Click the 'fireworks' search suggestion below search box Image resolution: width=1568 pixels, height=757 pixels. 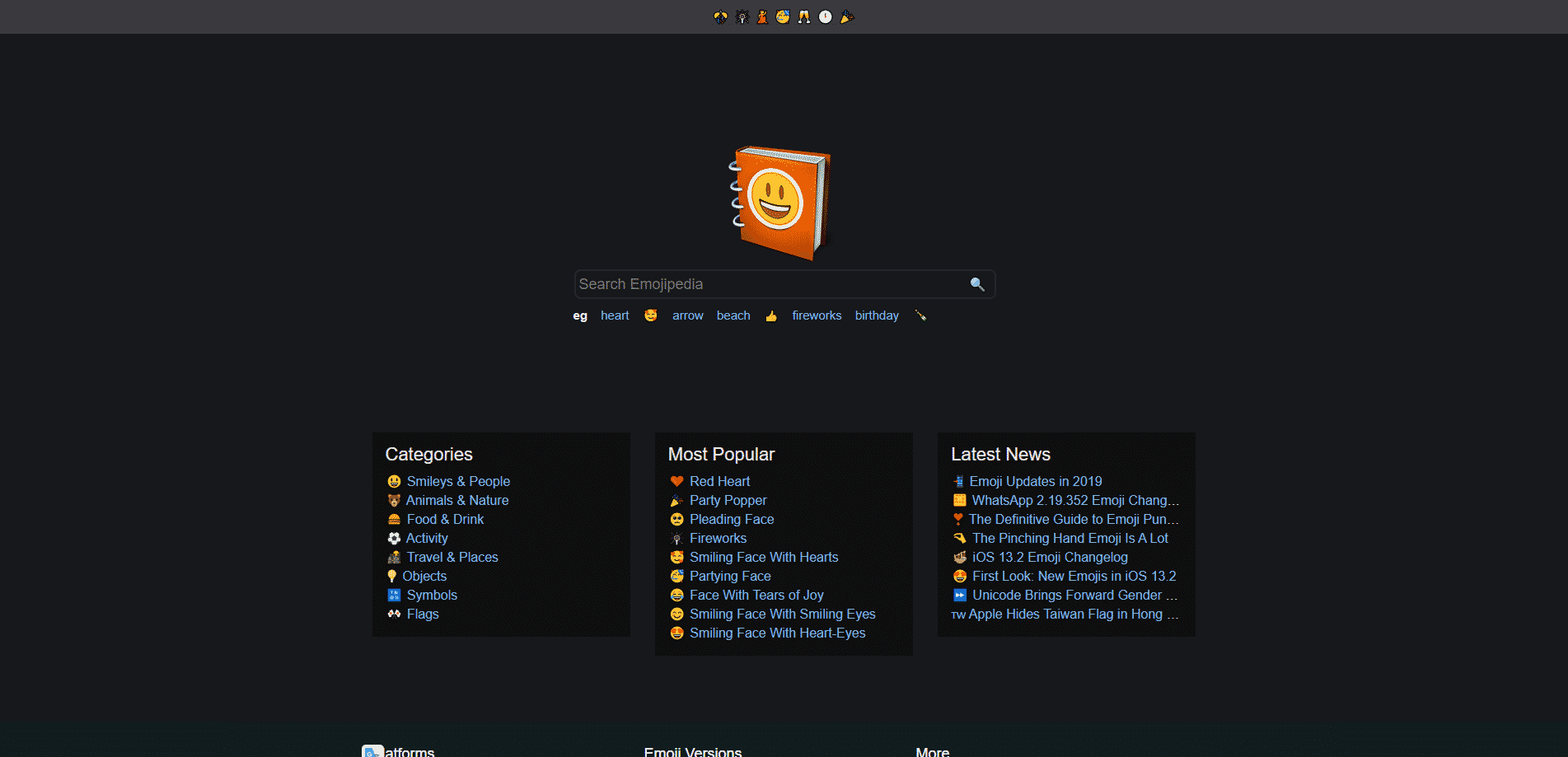[817, 315]
